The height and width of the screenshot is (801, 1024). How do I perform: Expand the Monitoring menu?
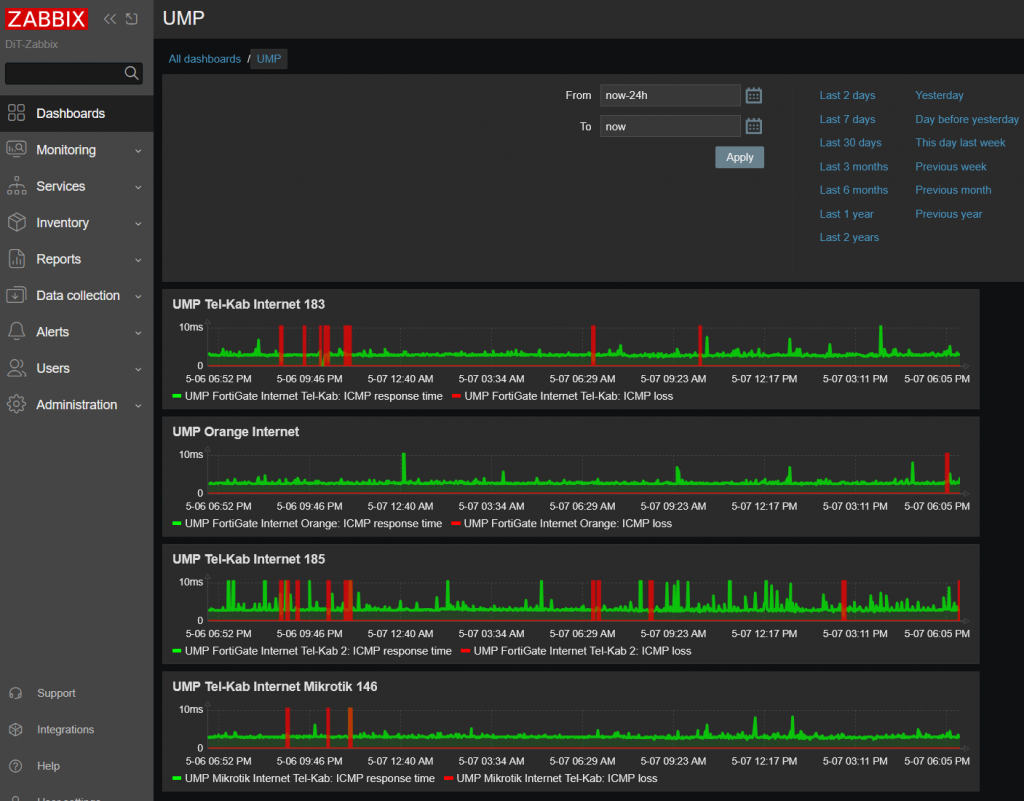click(66, 150)
